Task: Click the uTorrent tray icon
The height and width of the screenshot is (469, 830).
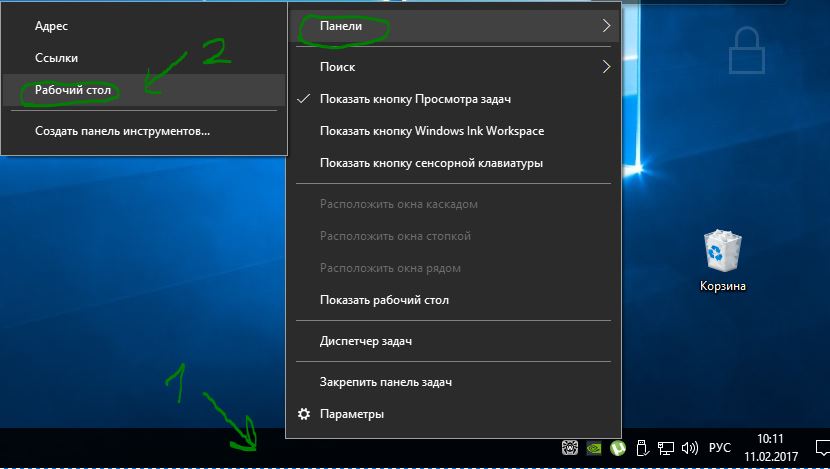Action: coord(617,448)
